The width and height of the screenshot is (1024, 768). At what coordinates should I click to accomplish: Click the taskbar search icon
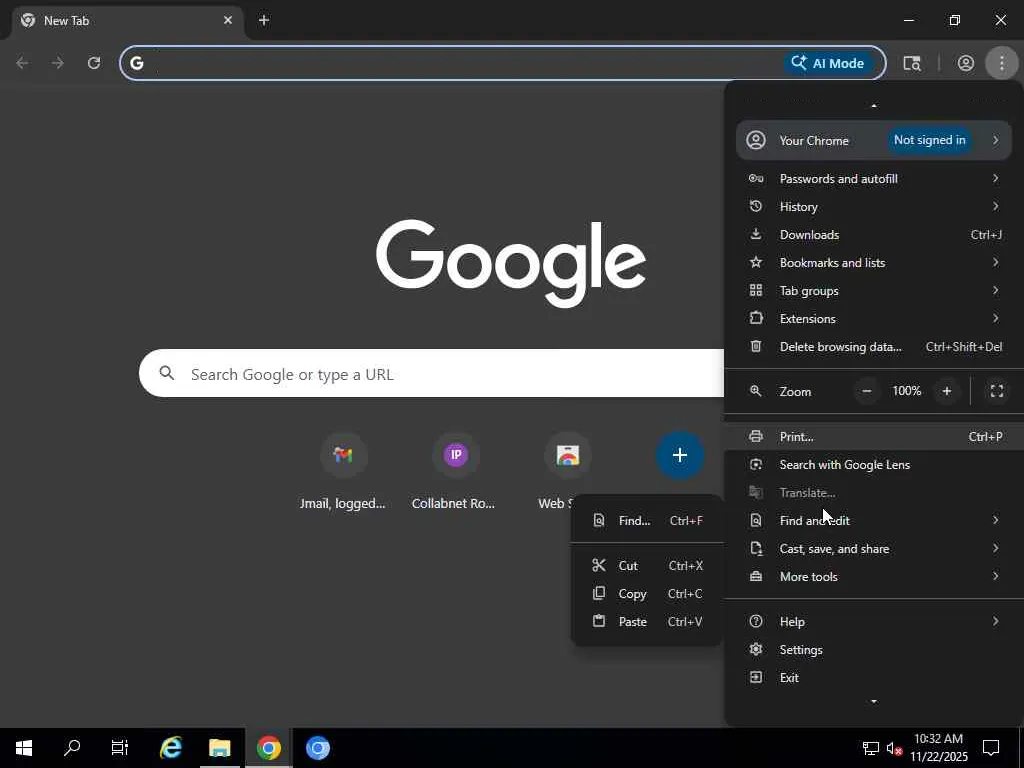72,748
